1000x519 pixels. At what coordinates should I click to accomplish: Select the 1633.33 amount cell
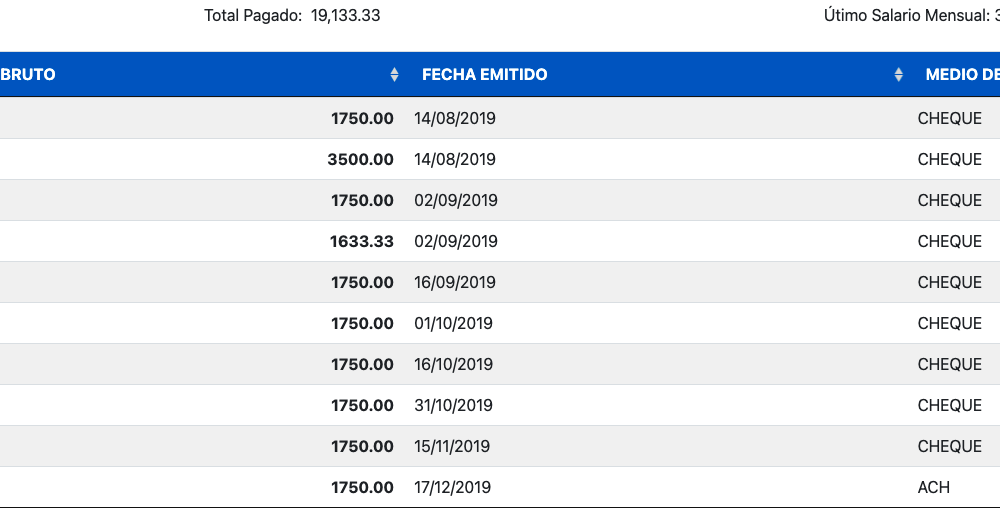click(x=362, y=242)
